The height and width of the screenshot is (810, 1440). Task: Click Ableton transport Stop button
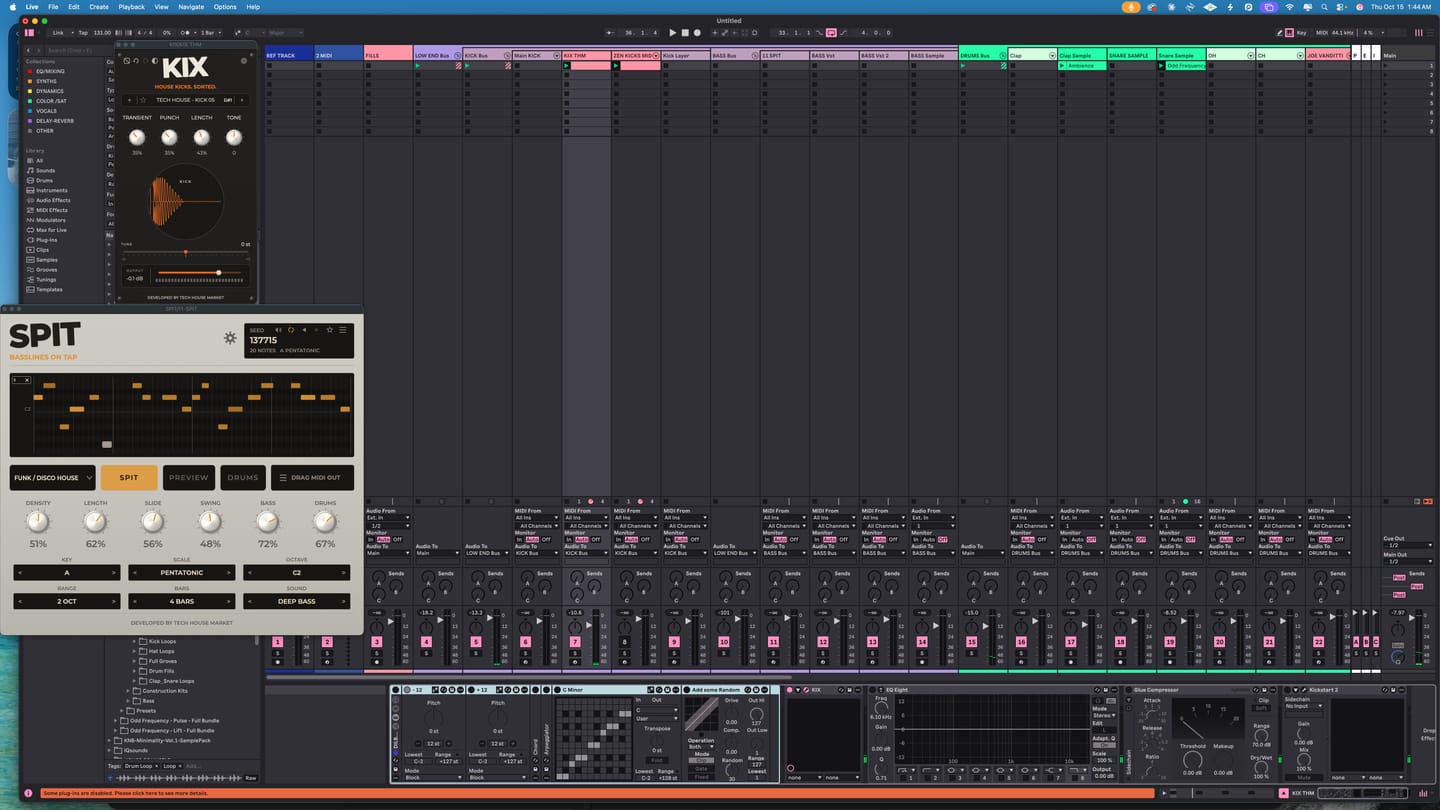point(685,33)
